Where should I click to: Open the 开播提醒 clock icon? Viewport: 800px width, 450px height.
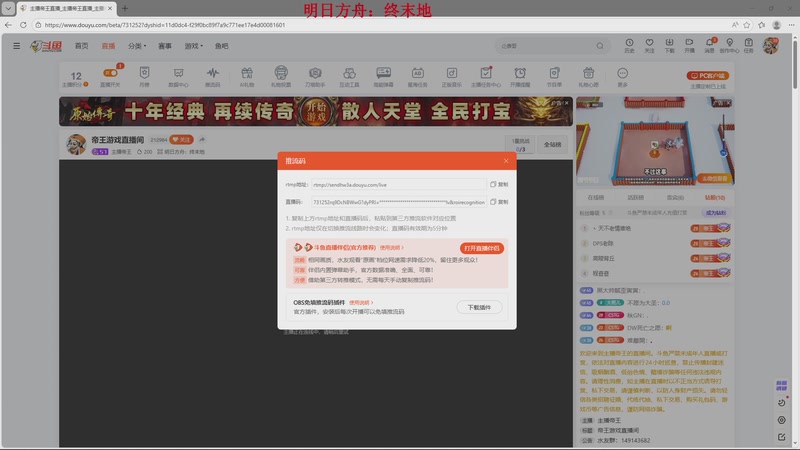[520, 76]
